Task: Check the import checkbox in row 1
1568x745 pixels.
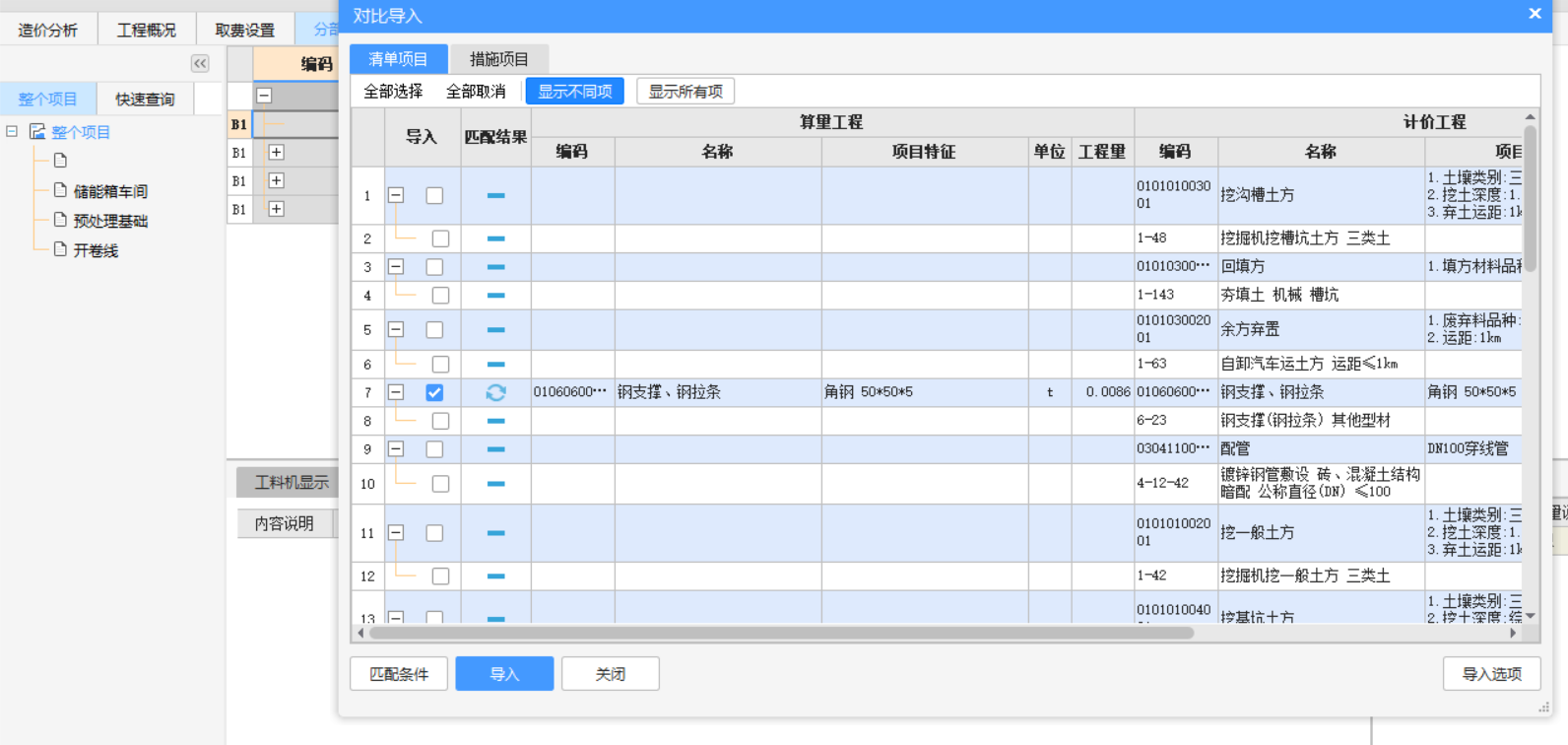Action: (434, 195)
